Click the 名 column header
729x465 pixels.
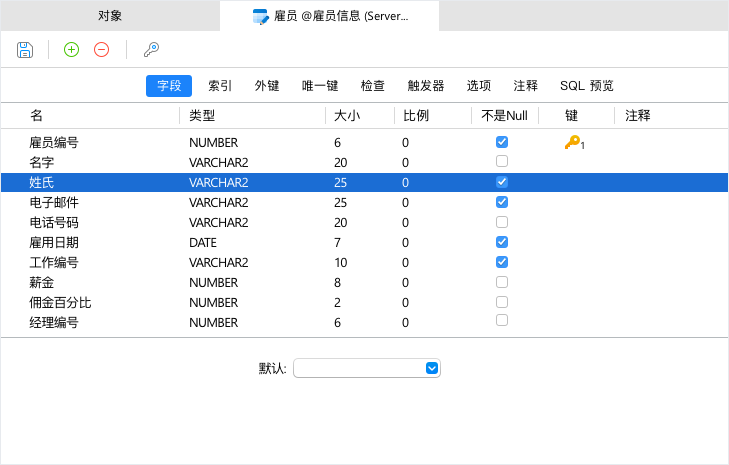pos(36,116)
